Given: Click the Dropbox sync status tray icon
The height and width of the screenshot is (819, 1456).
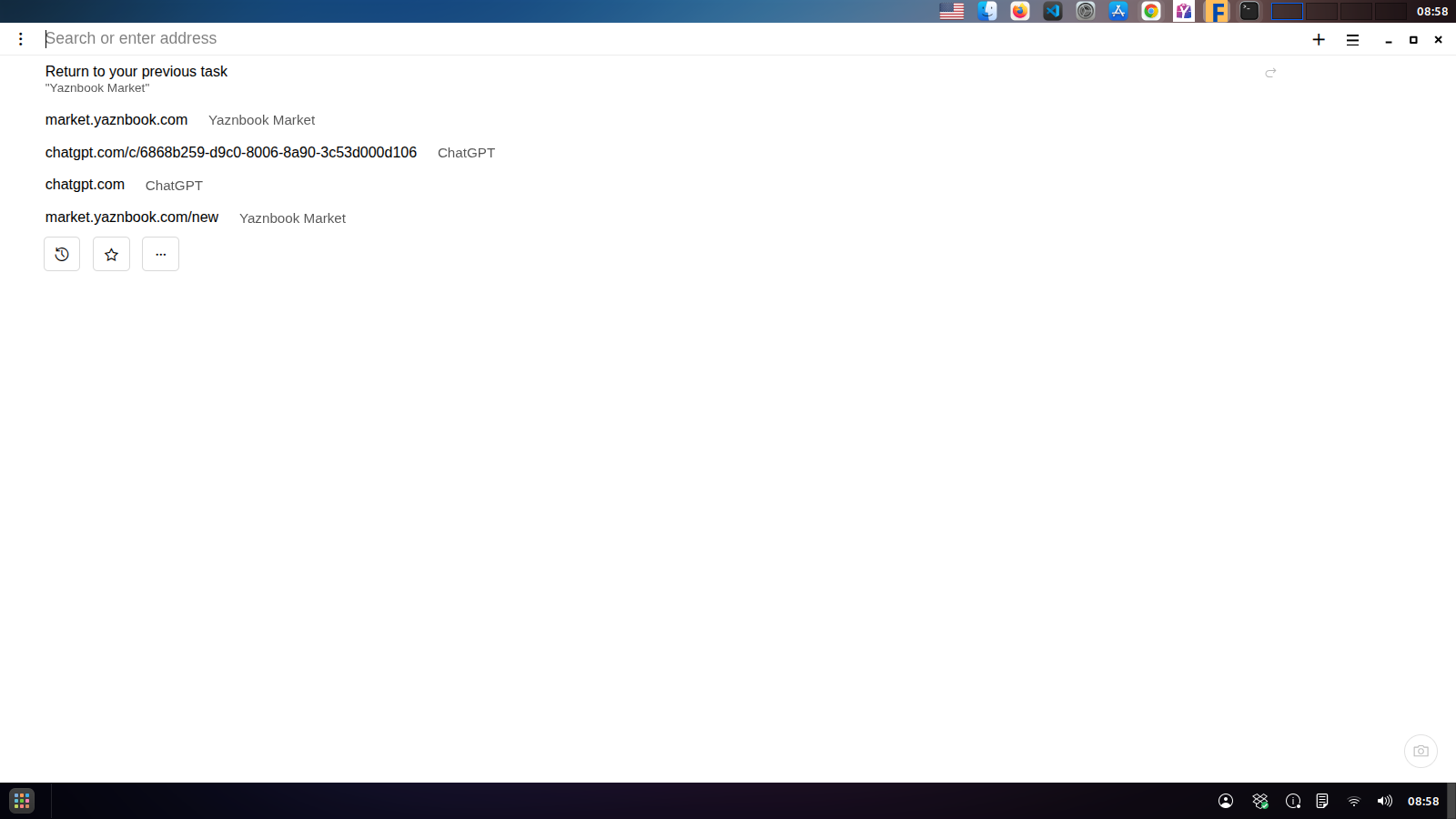Looking at the screenshot, I should coord(1259,801).
